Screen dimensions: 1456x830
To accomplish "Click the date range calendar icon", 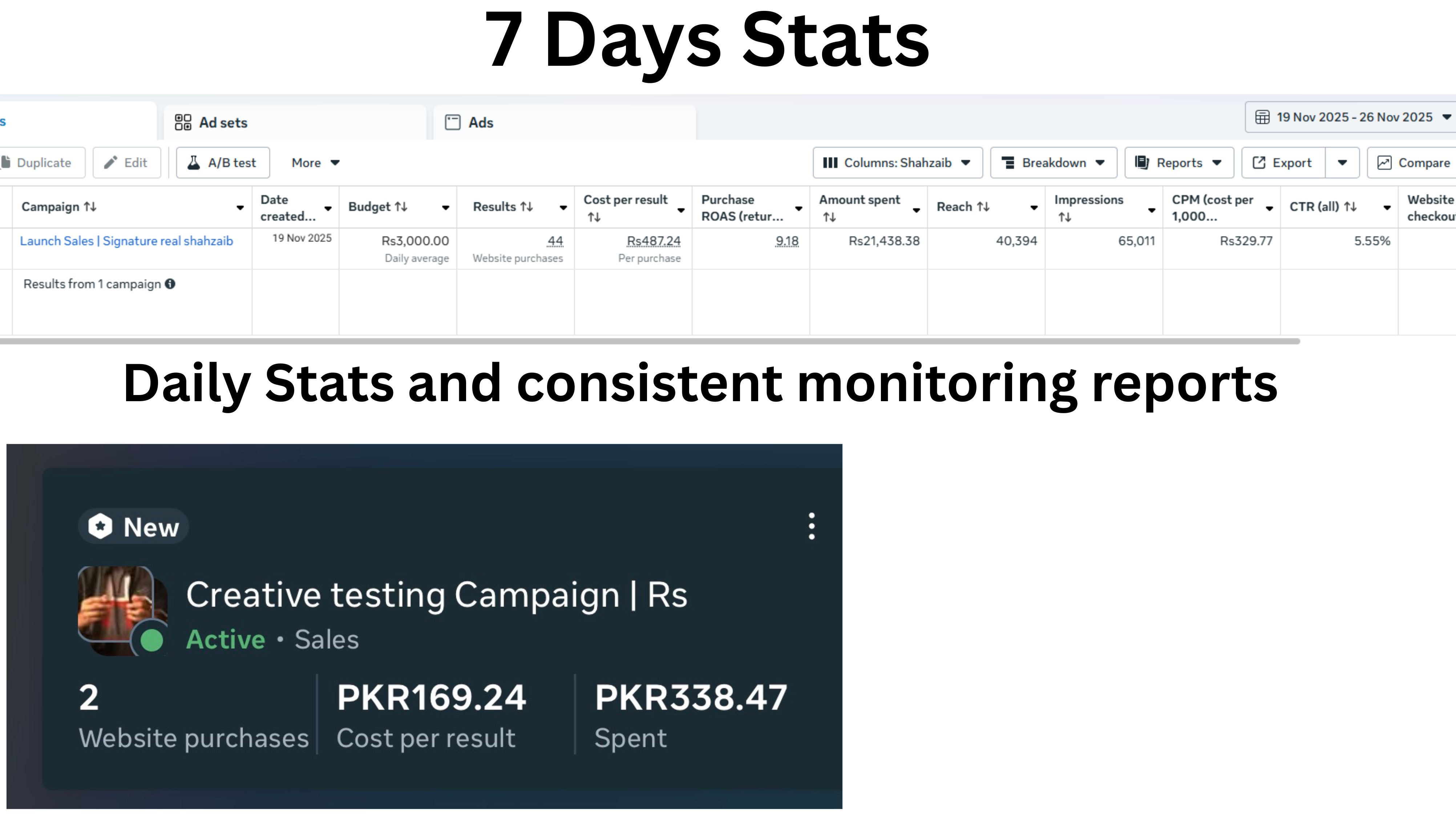I will 1263,117.
